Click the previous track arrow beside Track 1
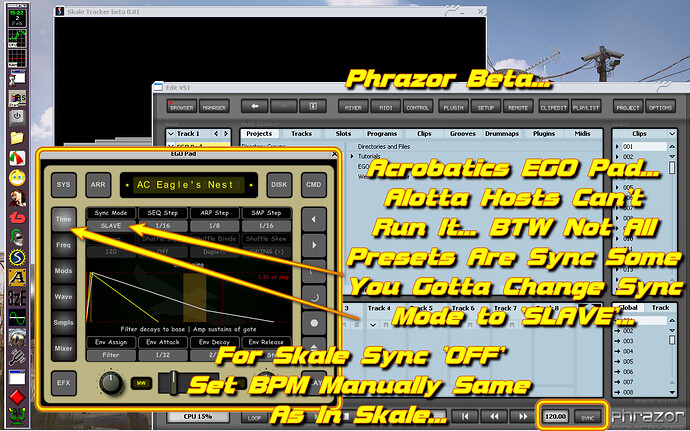The height and width of the screenshot is (431, 690). 216,133
